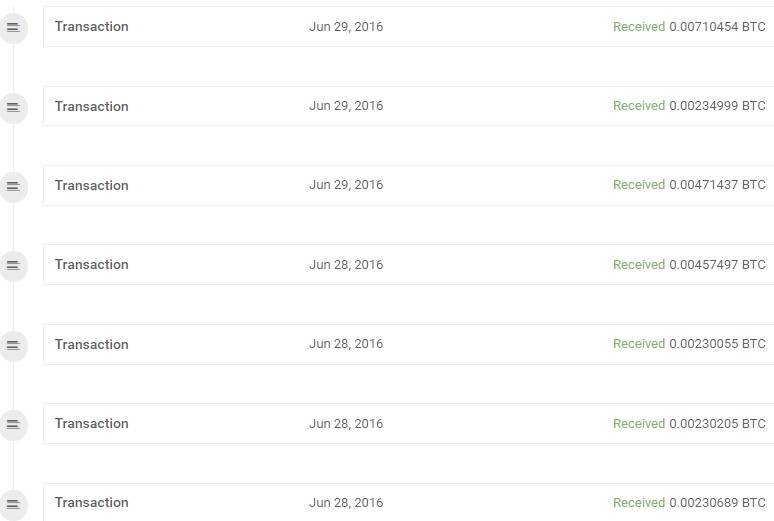Click the list icon beside the 0.00230689 BTC transaction
This screenshot has width=774, height=521.
pyautogui.click(x=13, y=504)
